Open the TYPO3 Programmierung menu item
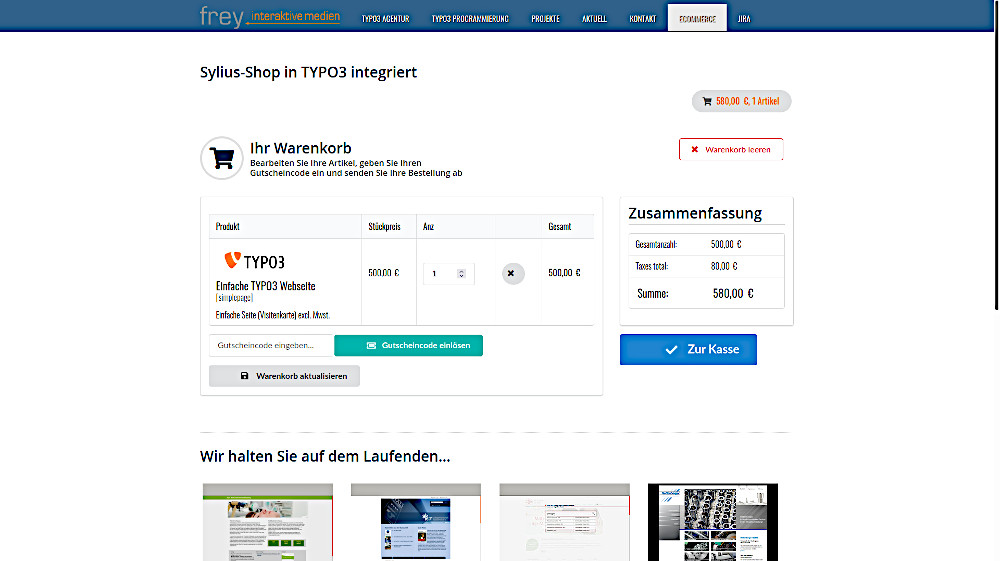Screen dimensions: 1000x561 click(x=470, y=19)
